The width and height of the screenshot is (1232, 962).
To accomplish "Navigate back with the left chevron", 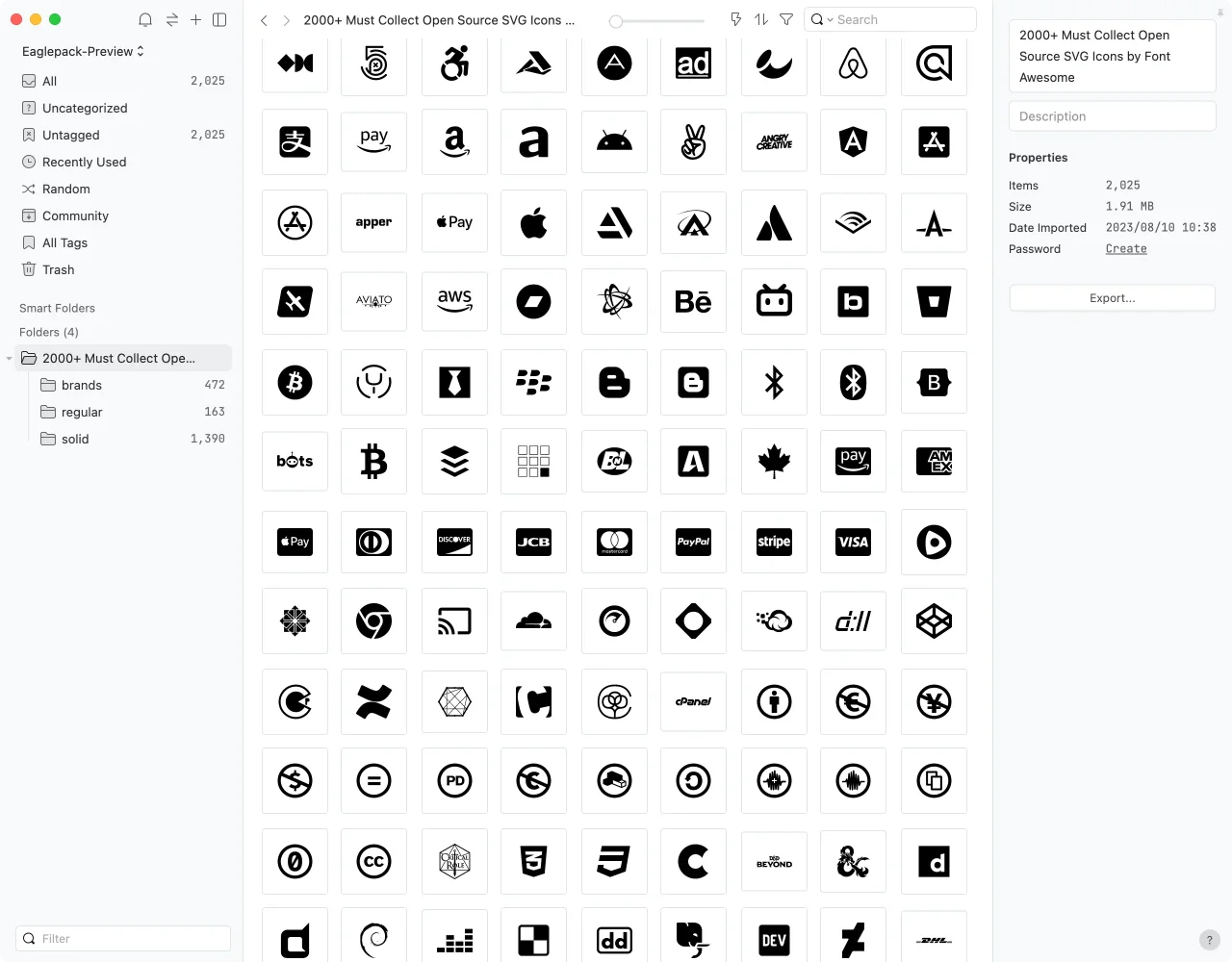I will 264,19.
